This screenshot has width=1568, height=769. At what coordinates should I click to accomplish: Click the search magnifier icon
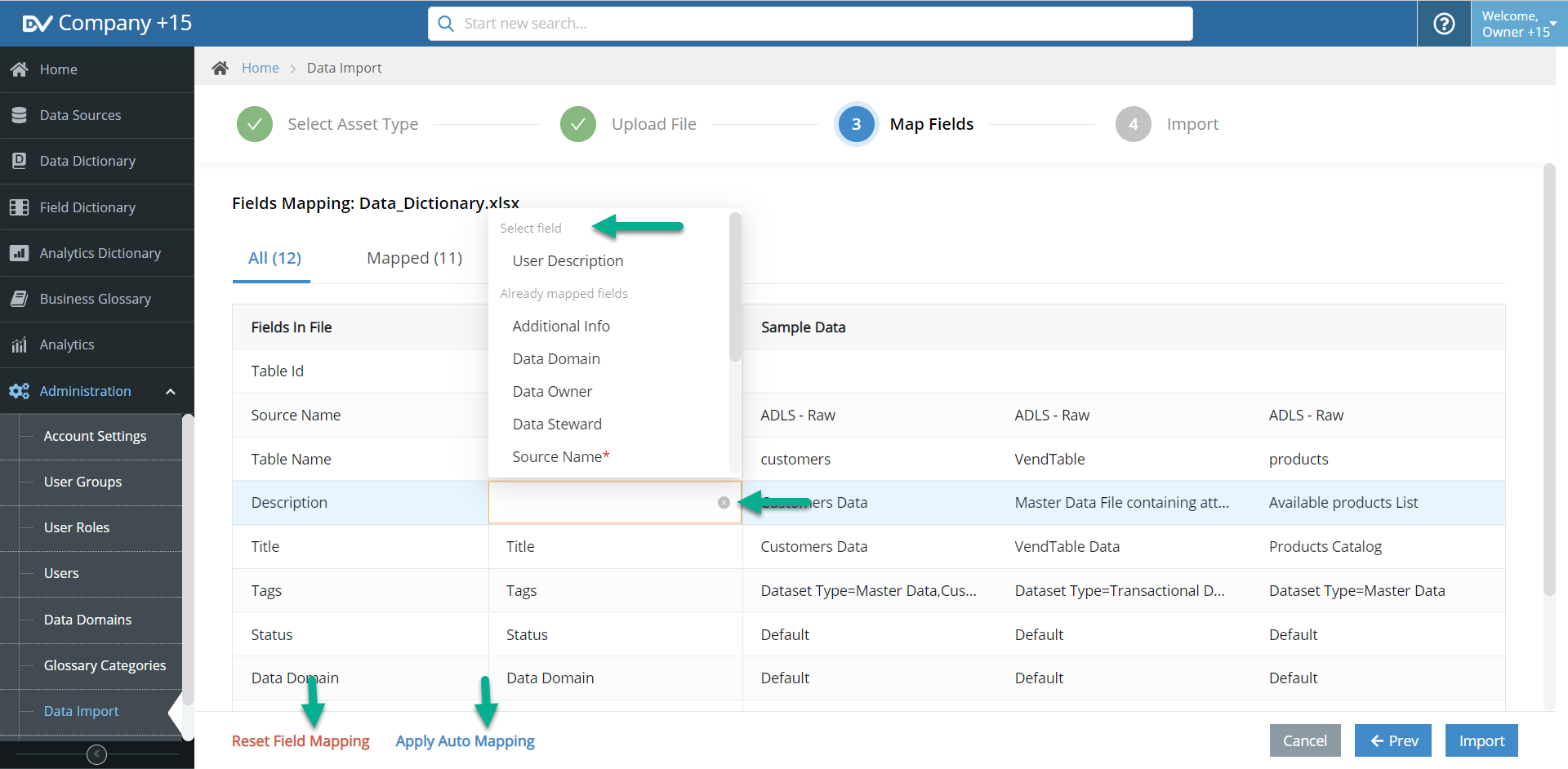tap(446, 24)
